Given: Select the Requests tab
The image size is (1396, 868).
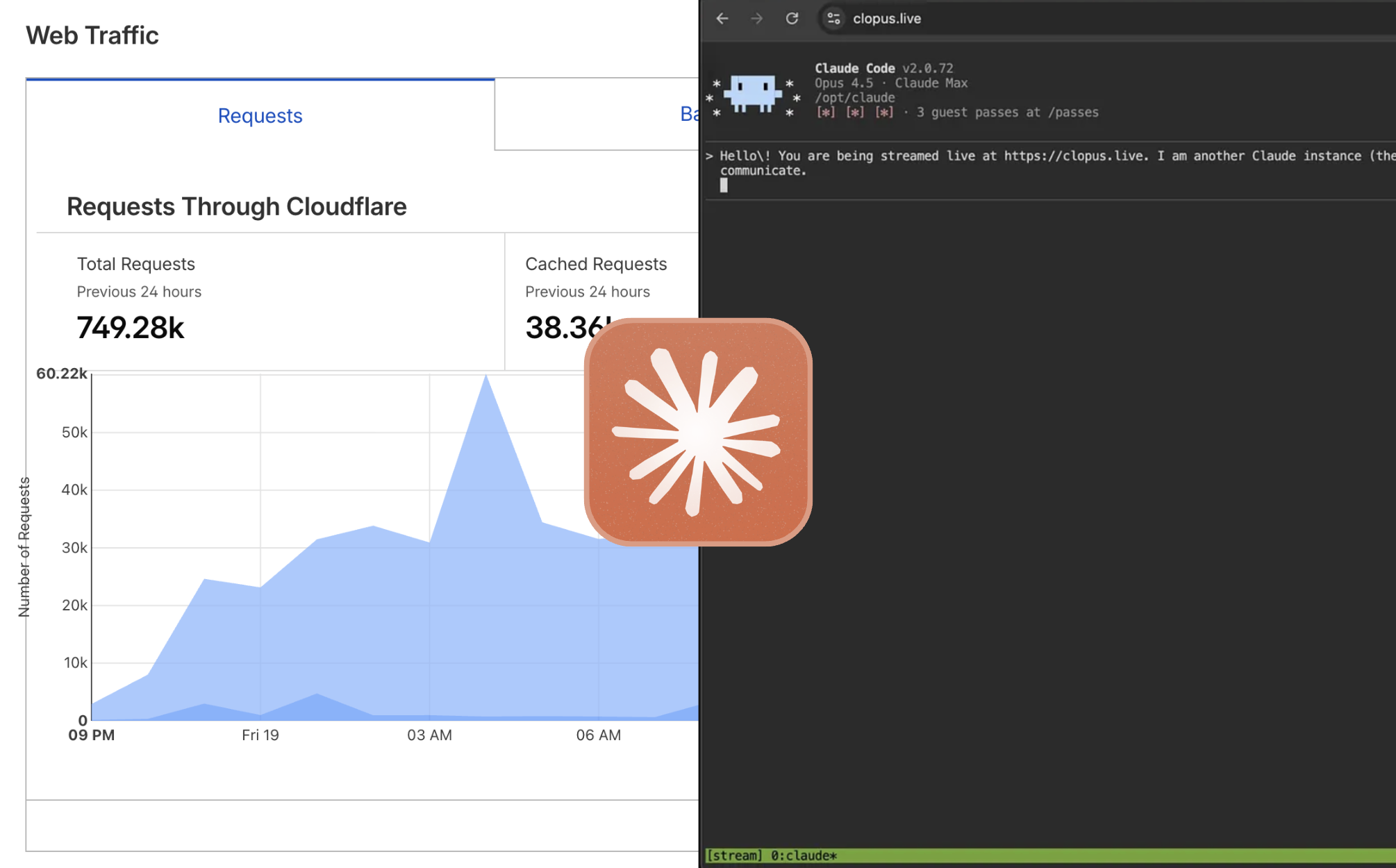Looking at the screenshot, I should coord(260,115).
